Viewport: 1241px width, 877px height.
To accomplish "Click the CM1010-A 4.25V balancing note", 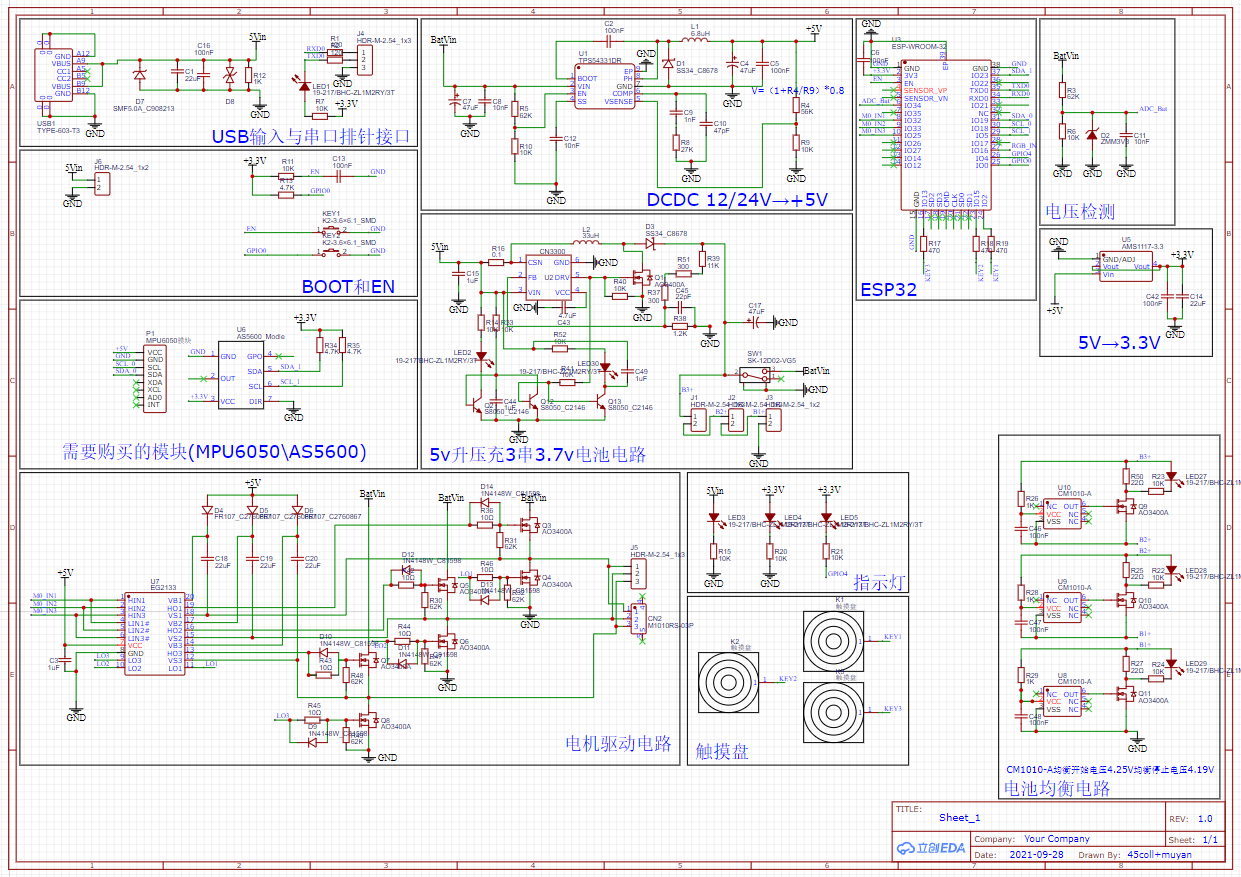I will [x=1109, y=770].
